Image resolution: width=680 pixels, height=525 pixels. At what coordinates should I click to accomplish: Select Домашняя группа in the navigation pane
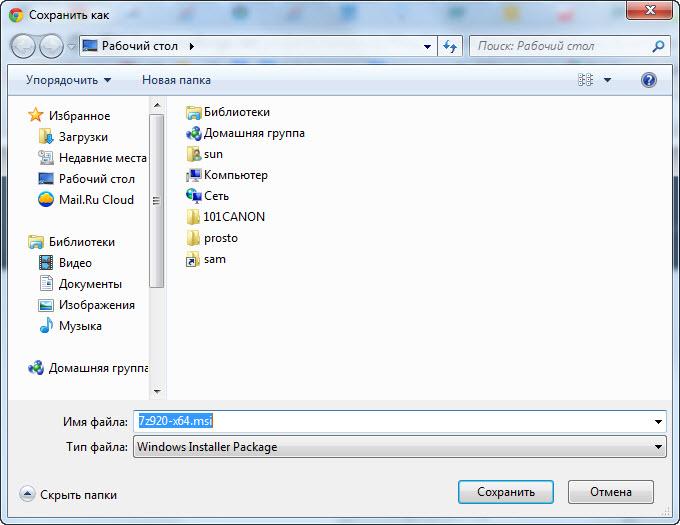98,368
